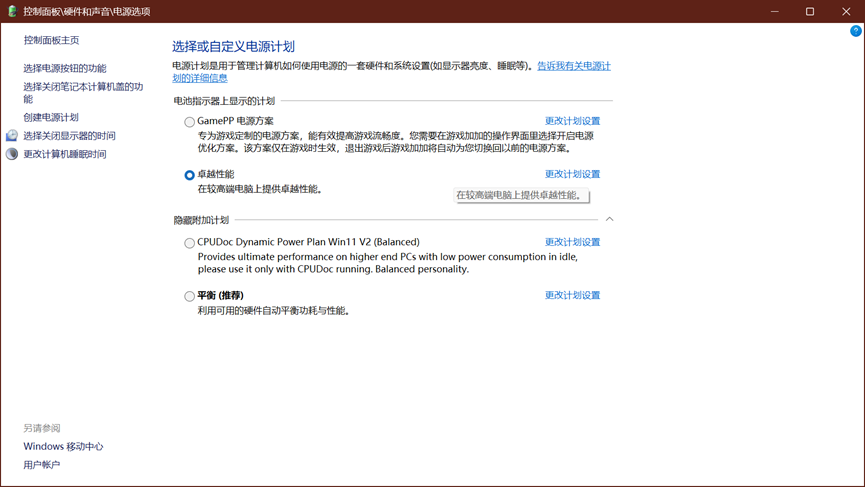Open 更改计划设置 for 卓越性能 plan

[572, 174]
